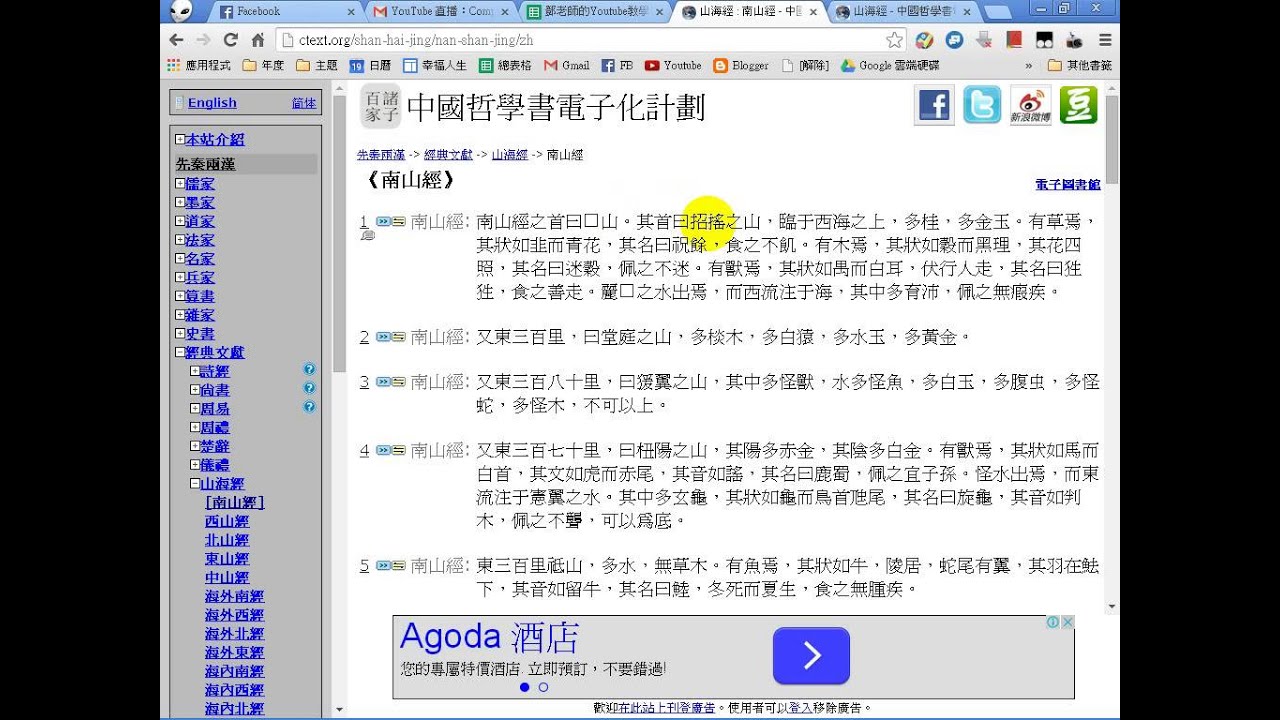
Task: Open the Gmail bookmark
Action: click(566, 66)
